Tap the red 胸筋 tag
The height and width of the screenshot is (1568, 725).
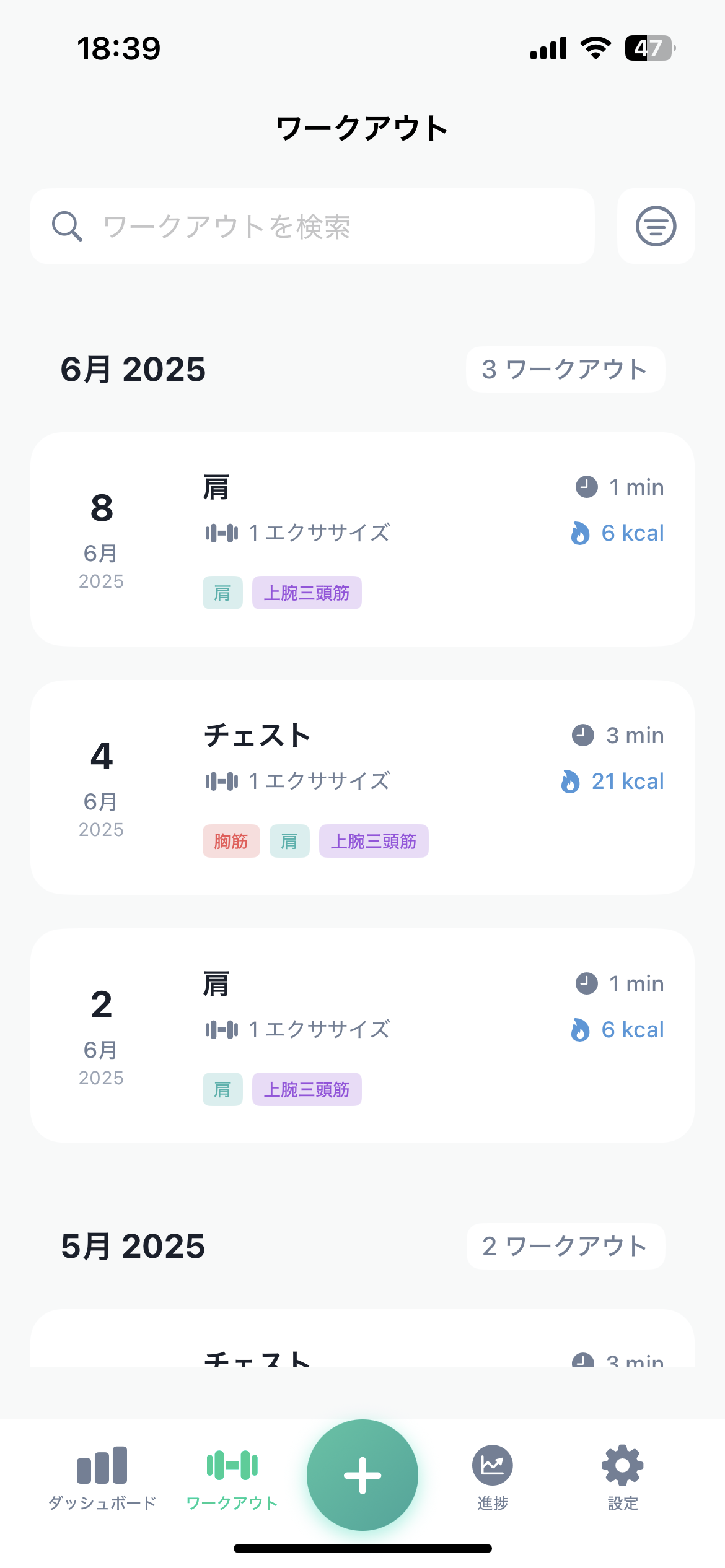pos(231,841)
